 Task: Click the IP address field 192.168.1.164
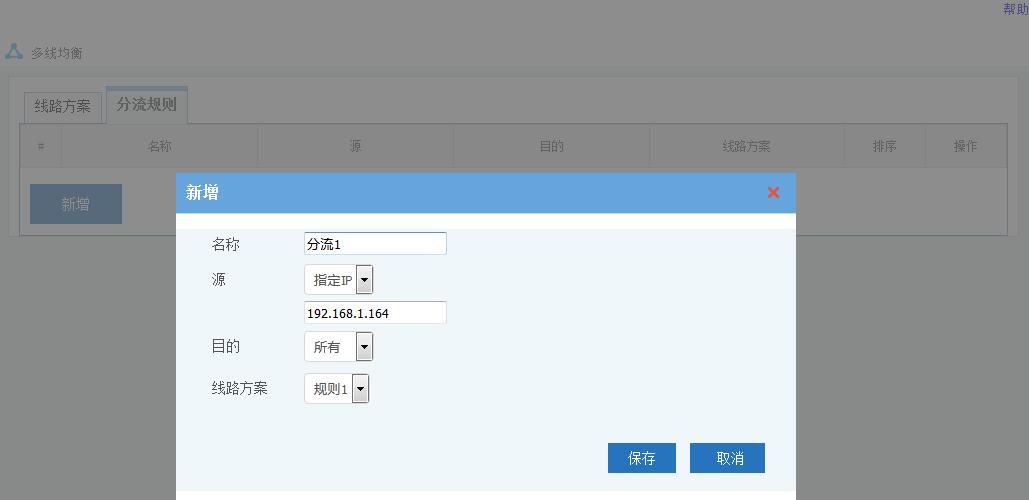point(375,313)
